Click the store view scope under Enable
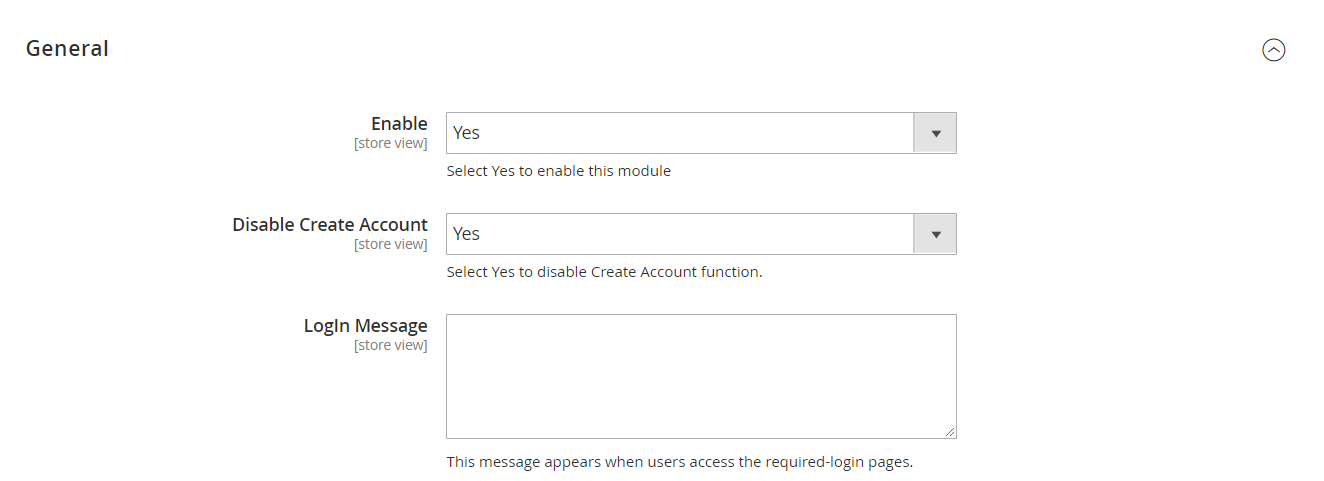This screenshot has height=481, width=1324. [x=390, y=144]
